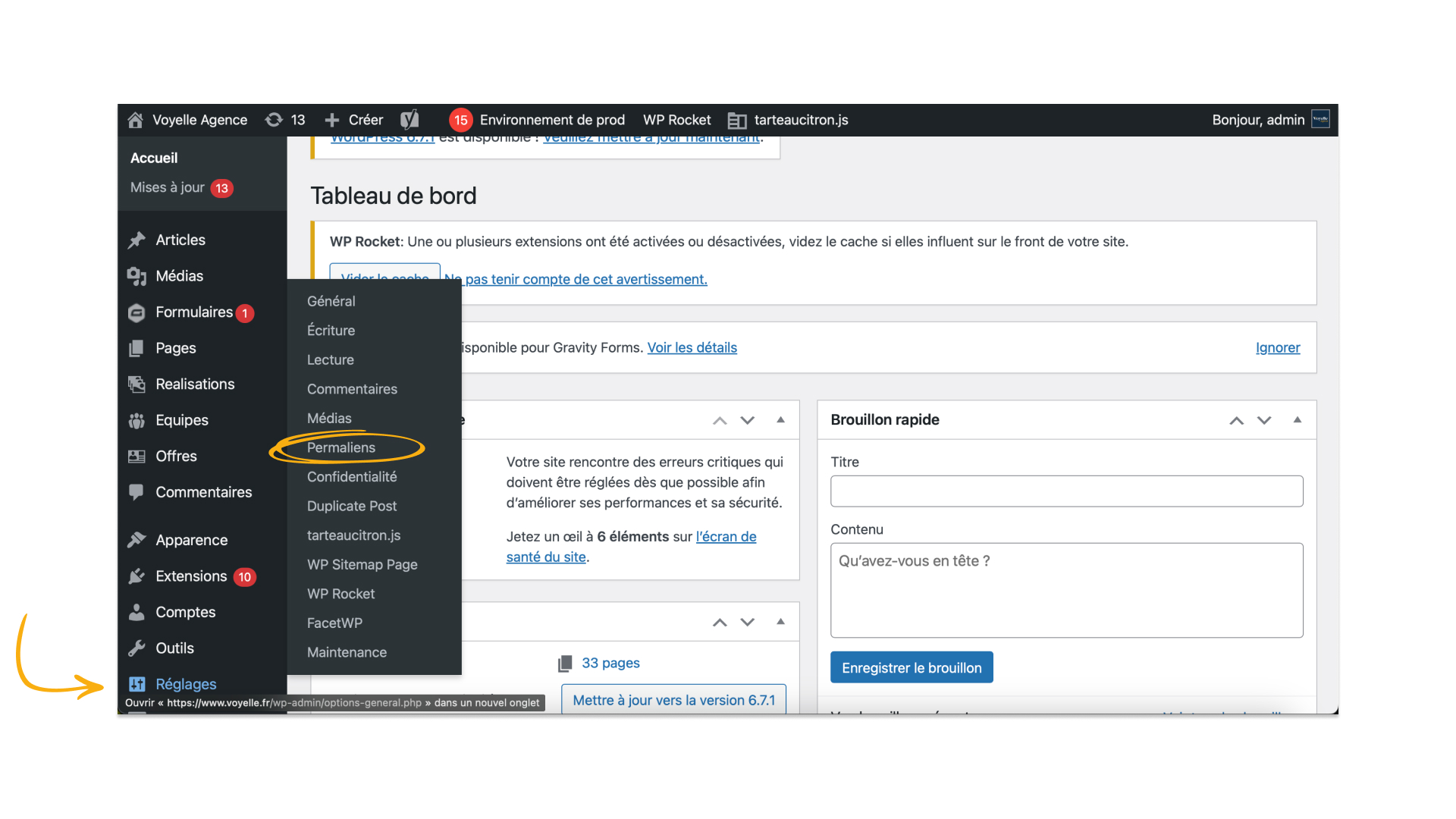Open Maintenance in the settings submenu
Viewport: 1456px width, 819px height.
tap(347, 652)
